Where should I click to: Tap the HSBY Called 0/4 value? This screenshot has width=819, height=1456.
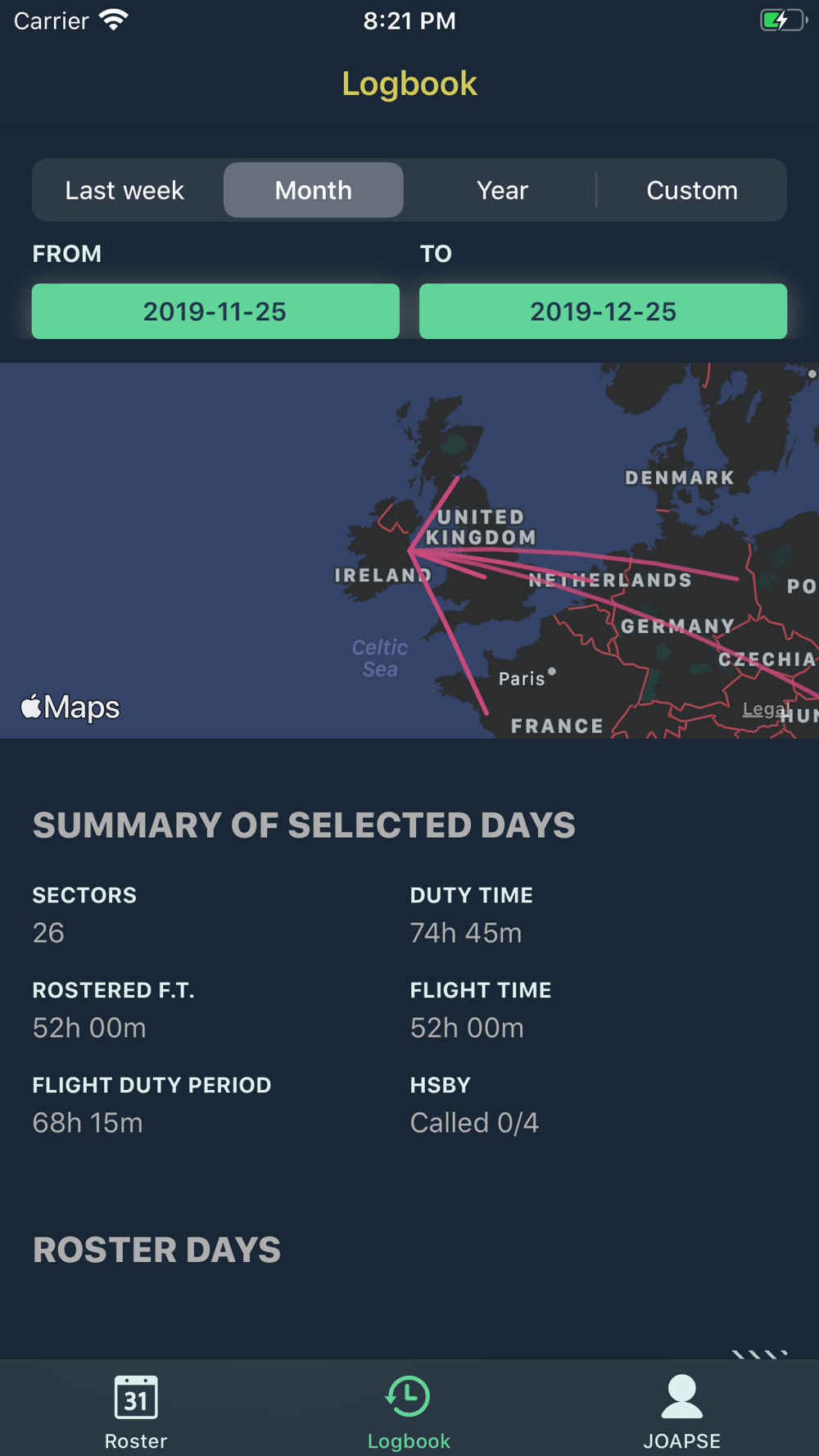tap(474, 1122)
